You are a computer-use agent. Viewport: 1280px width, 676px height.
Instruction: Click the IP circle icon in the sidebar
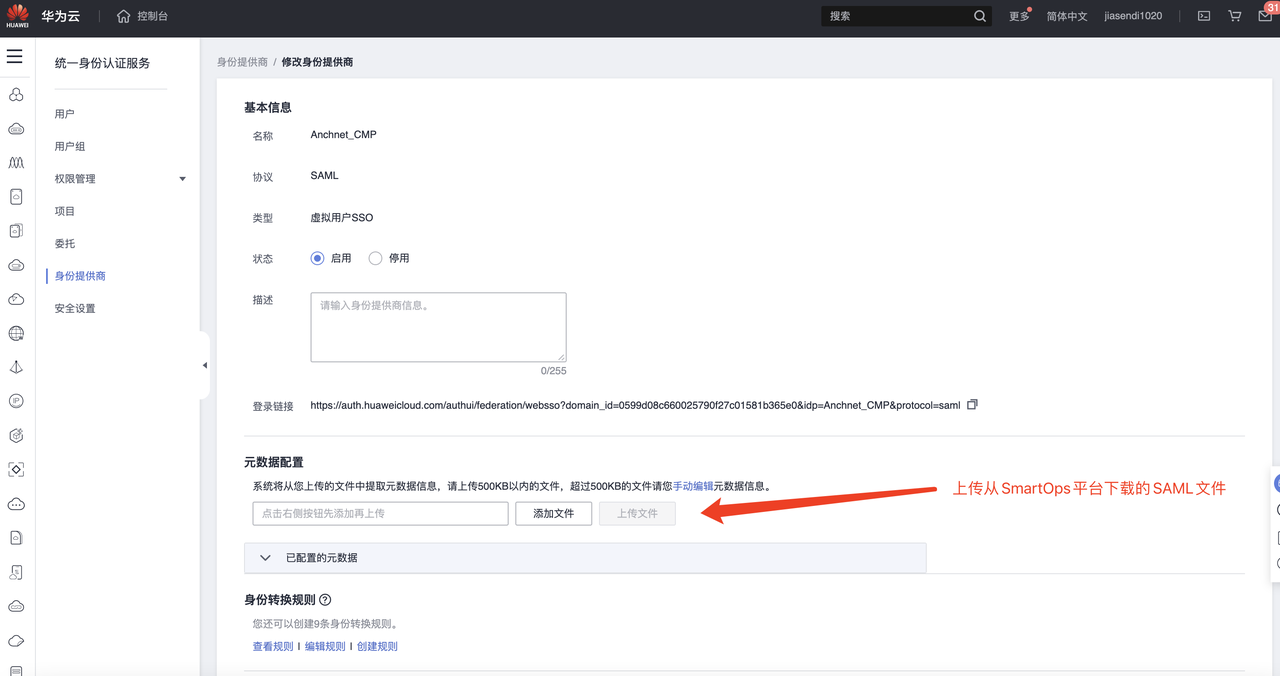tap(16, 401)
